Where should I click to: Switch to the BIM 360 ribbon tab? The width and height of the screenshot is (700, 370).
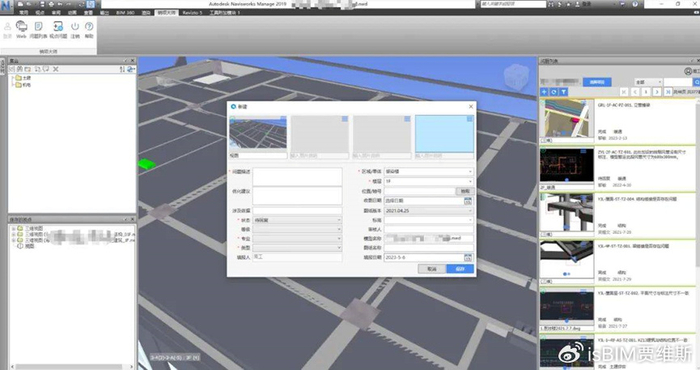[x=125, y=12]
